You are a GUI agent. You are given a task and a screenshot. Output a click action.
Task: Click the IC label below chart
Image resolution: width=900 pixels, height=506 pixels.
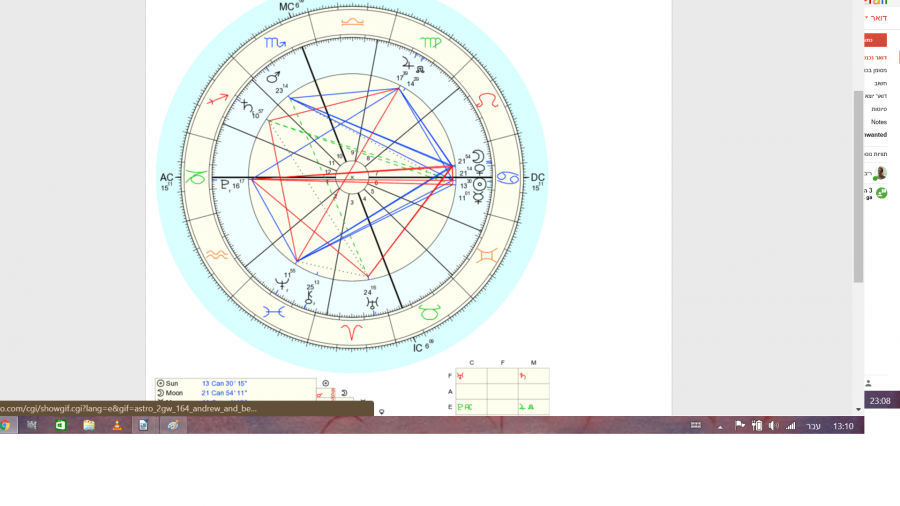coord(418,348)
